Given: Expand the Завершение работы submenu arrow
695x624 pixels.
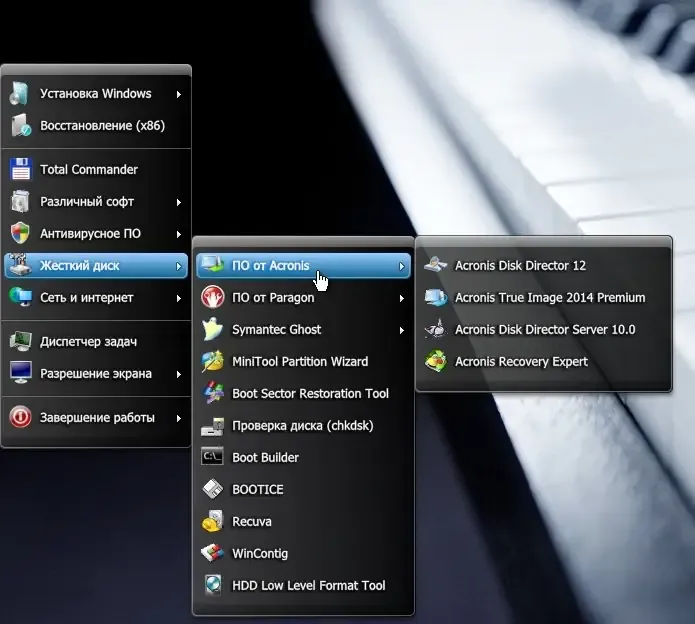Looking at the screenshot, I should pos(179,418).
